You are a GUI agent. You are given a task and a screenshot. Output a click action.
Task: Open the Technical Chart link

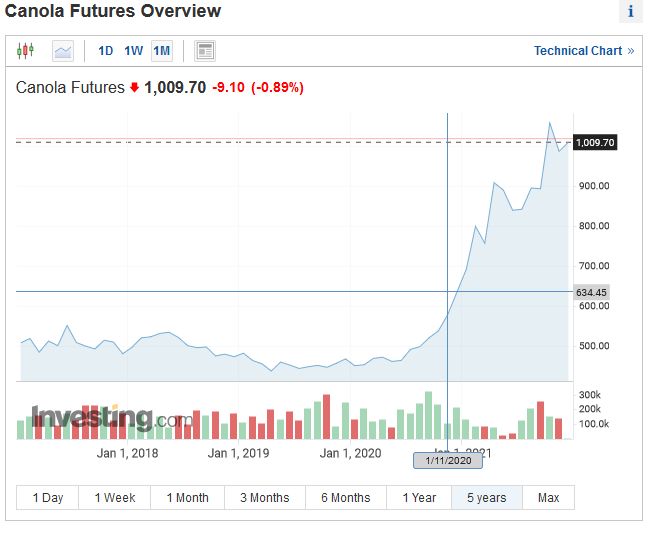click(x=577, y=51)
